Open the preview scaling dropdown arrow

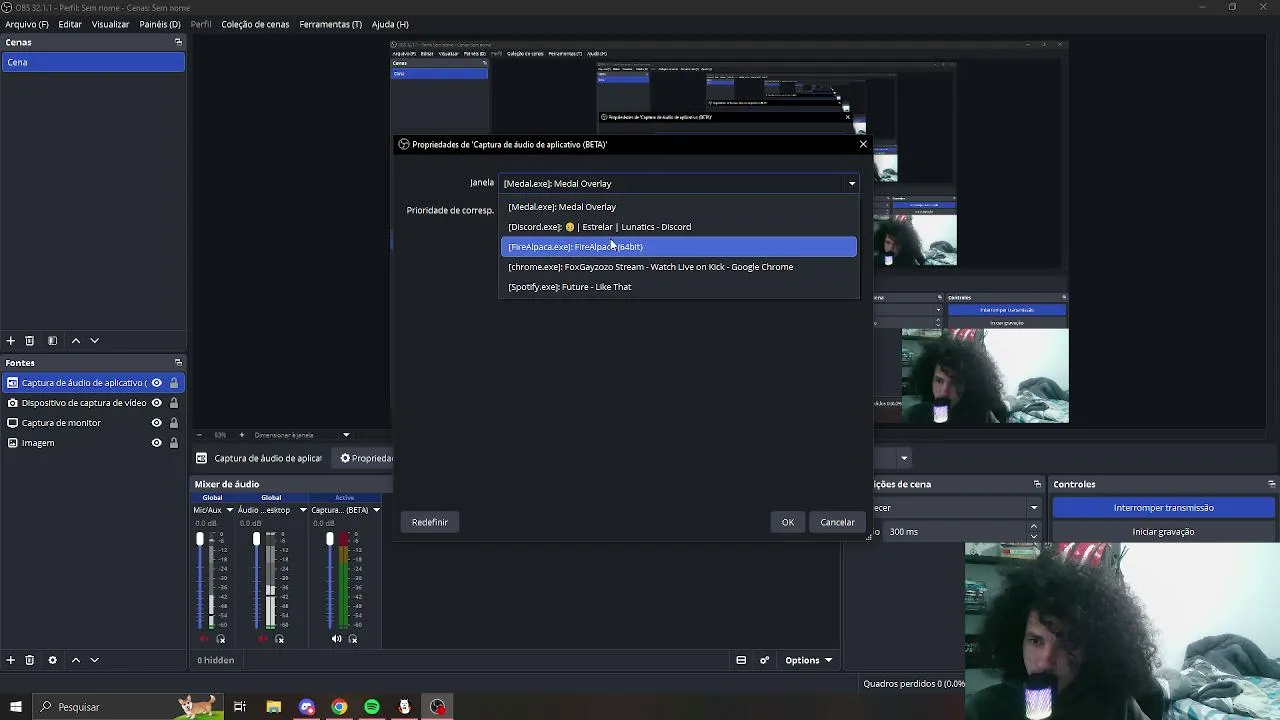(346, 435)
